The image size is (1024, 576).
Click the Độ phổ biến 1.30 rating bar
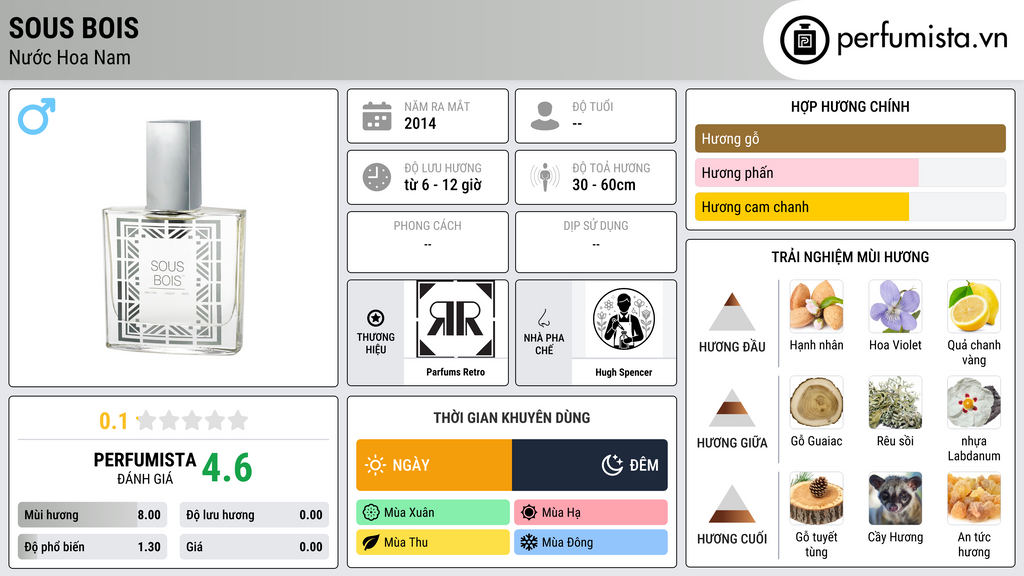point(92,547)
